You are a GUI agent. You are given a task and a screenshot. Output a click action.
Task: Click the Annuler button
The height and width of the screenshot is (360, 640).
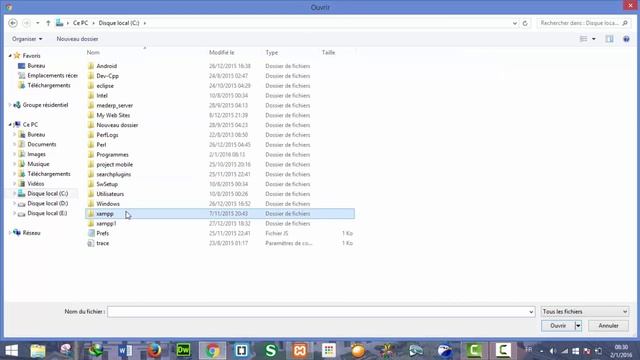(608, 326)
